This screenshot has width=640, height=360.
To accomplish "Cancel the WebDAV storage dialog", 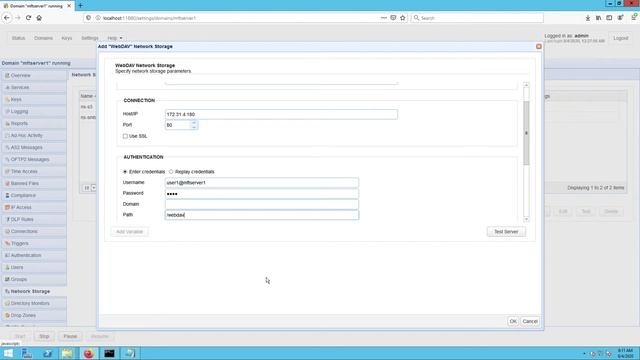I will tap(530, 322).
